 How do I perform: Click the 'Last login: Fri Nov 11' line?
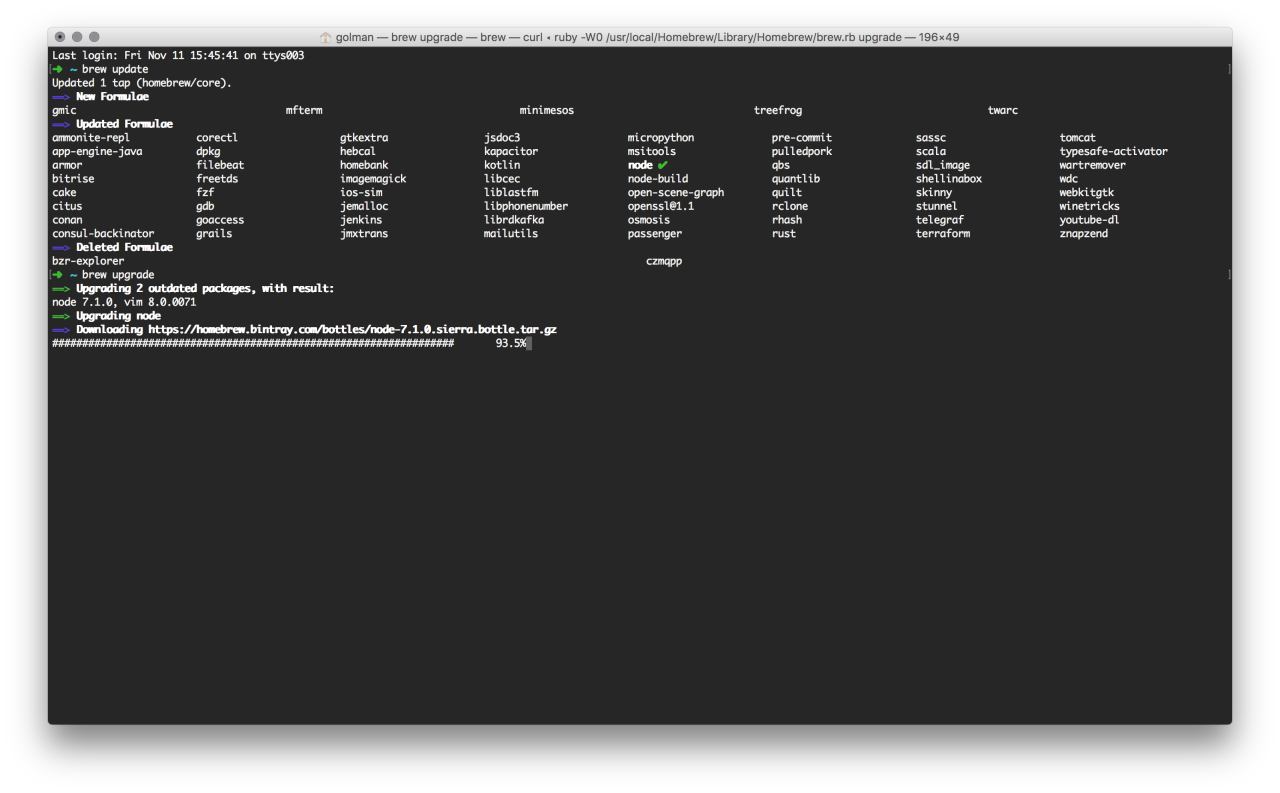[178, 56]
